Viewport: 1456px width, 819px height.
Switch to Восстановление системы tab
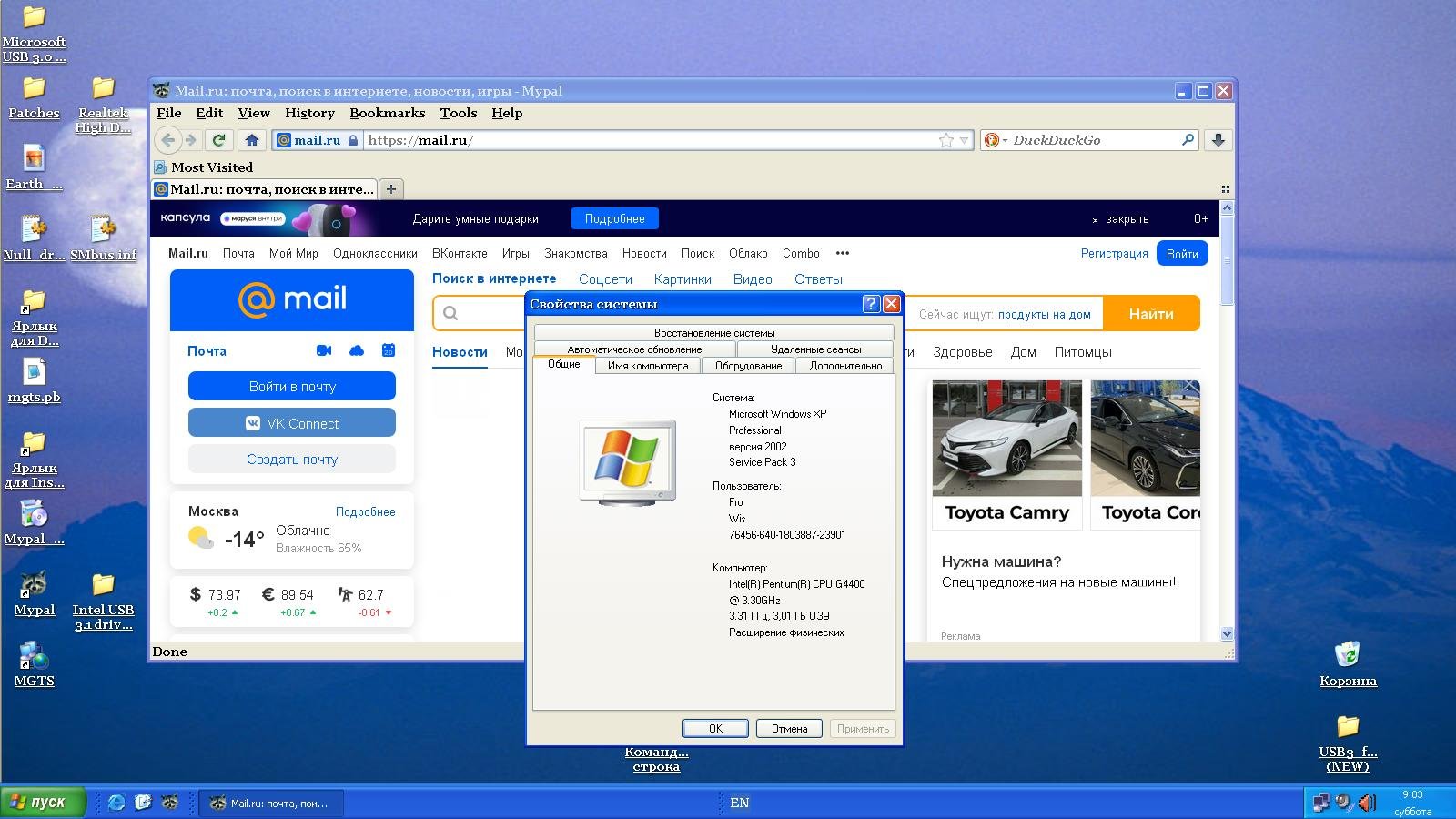click(714, 333)
